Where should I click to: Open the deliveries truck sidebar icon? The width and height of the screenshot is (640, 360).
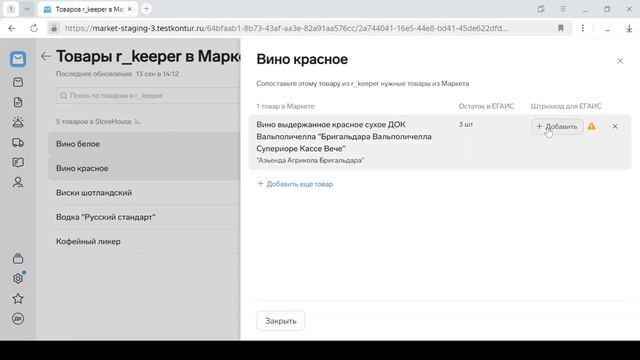pos(18,142)
